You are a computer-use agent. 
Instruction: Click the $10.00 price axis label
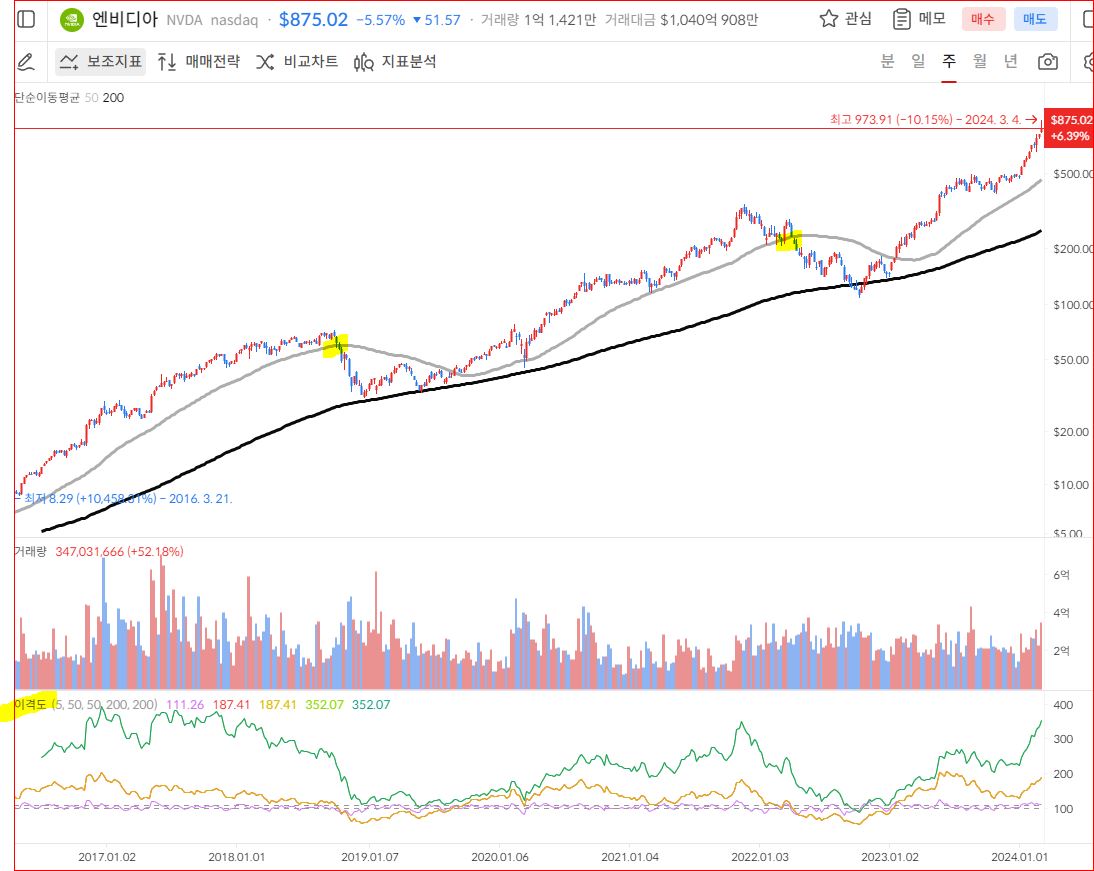tap(1071, 485)
